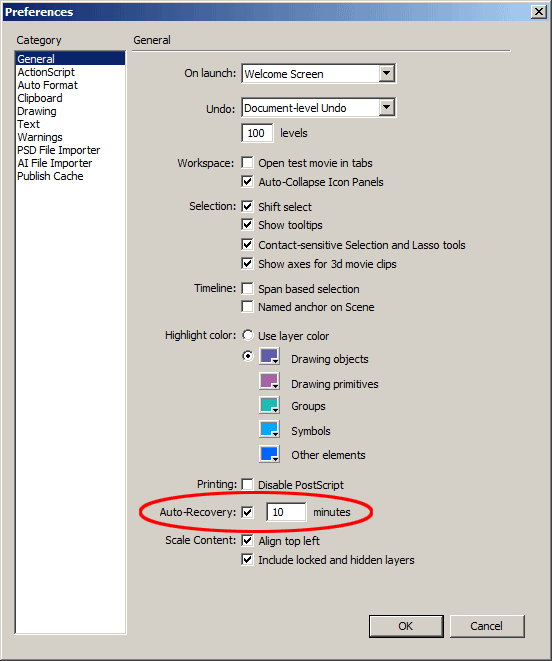Disable Show axes for 3d movie clips
This screenshot has width=552, height=661.
tap(248, 264)
